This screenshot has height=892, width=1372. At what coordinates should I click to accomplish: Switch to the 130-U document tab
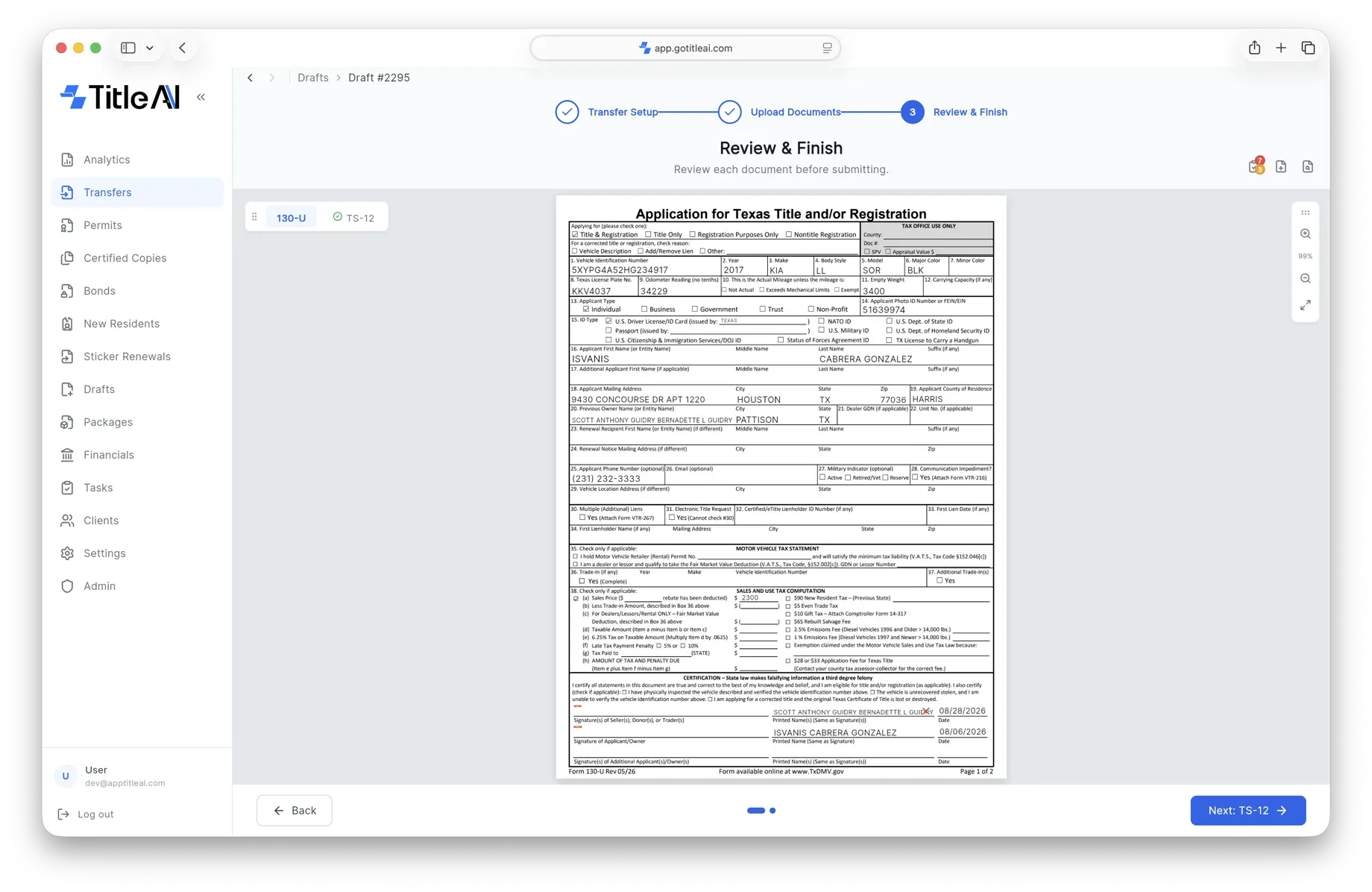pos(291,218)
